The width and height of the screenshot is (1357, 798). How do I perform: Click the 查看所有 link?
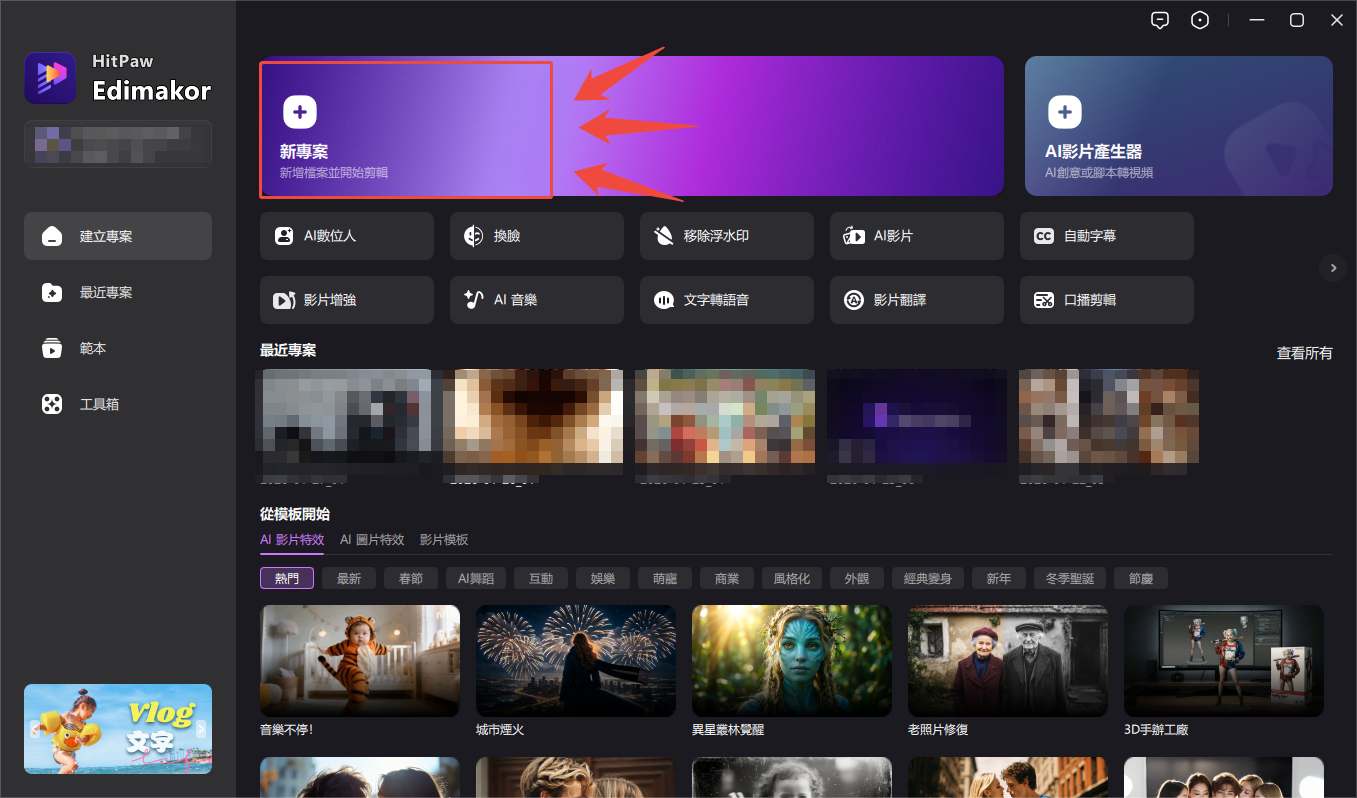coord(1304,353)
